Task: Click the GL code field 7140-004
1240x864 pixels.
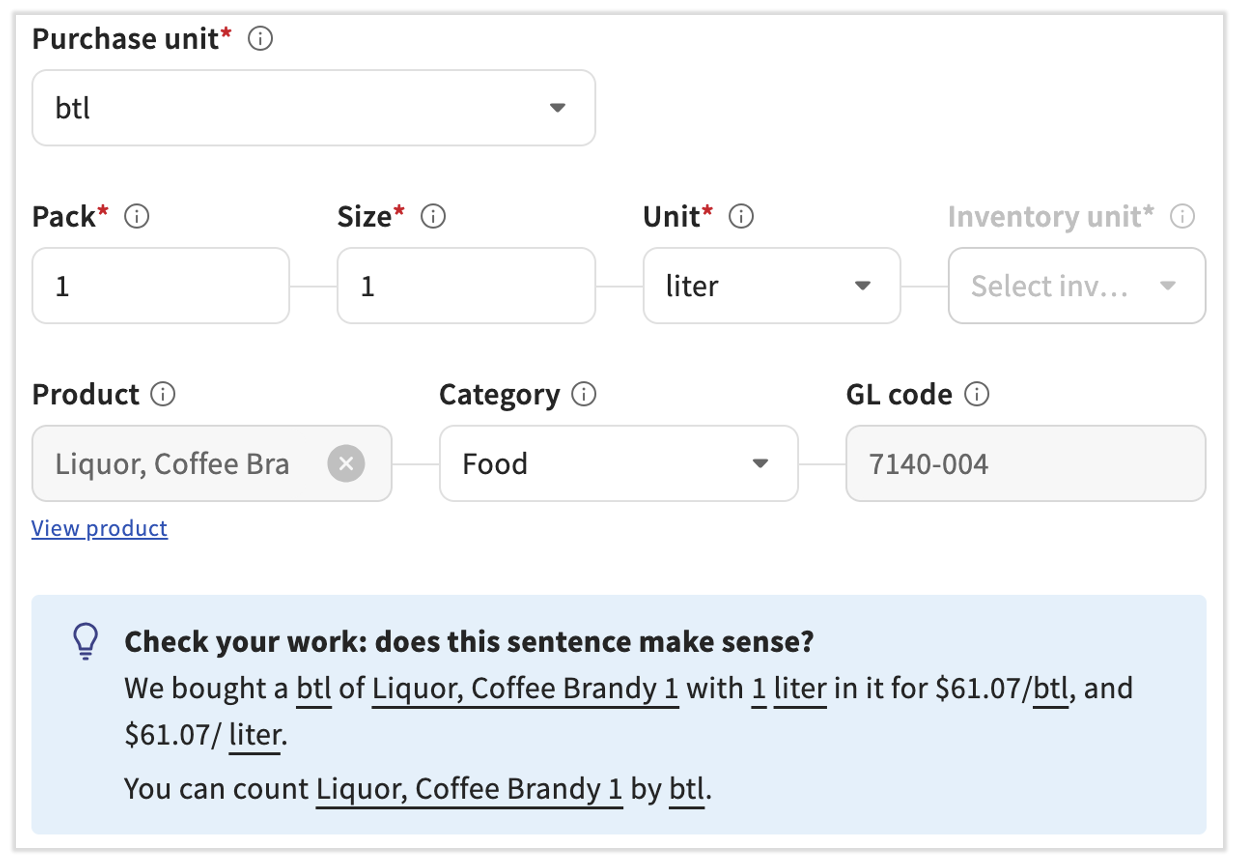Action: pyautogui.click(x=1024, y=464)
